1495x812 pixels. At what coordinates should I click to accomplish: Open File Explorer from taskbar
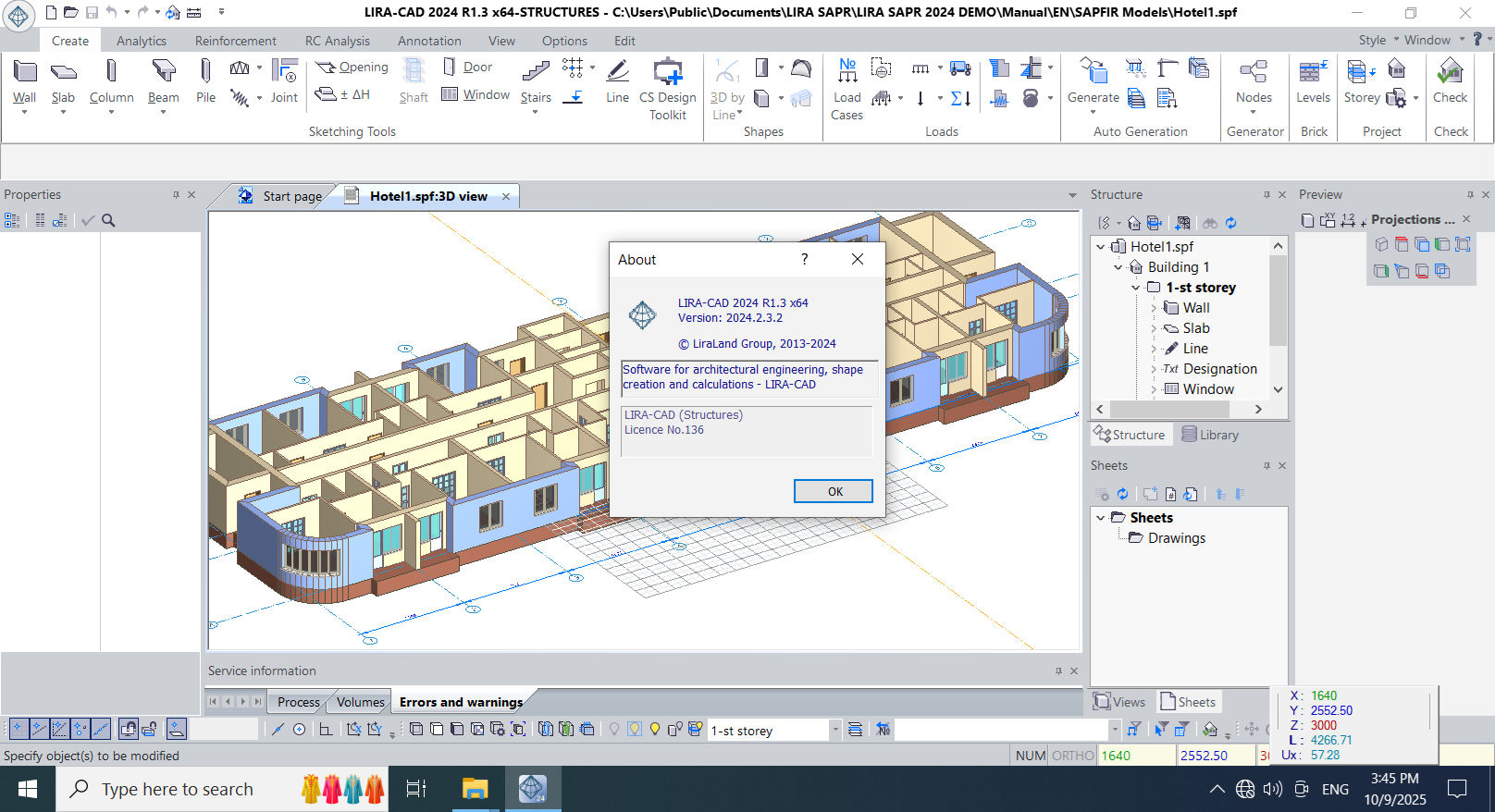pos(475,789)
